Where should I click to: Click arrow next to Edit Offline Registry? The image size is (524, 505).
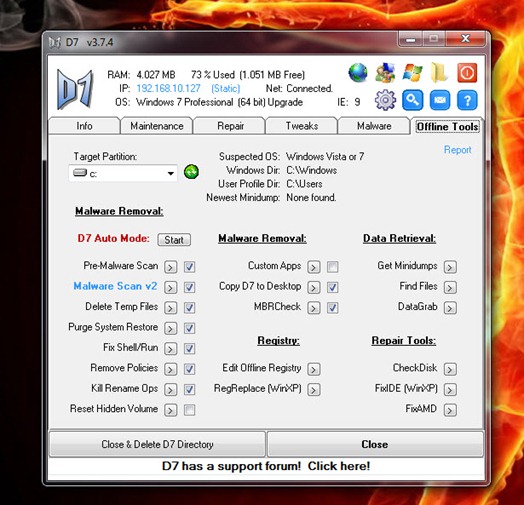pyautogui.click(x=314, y=369)
